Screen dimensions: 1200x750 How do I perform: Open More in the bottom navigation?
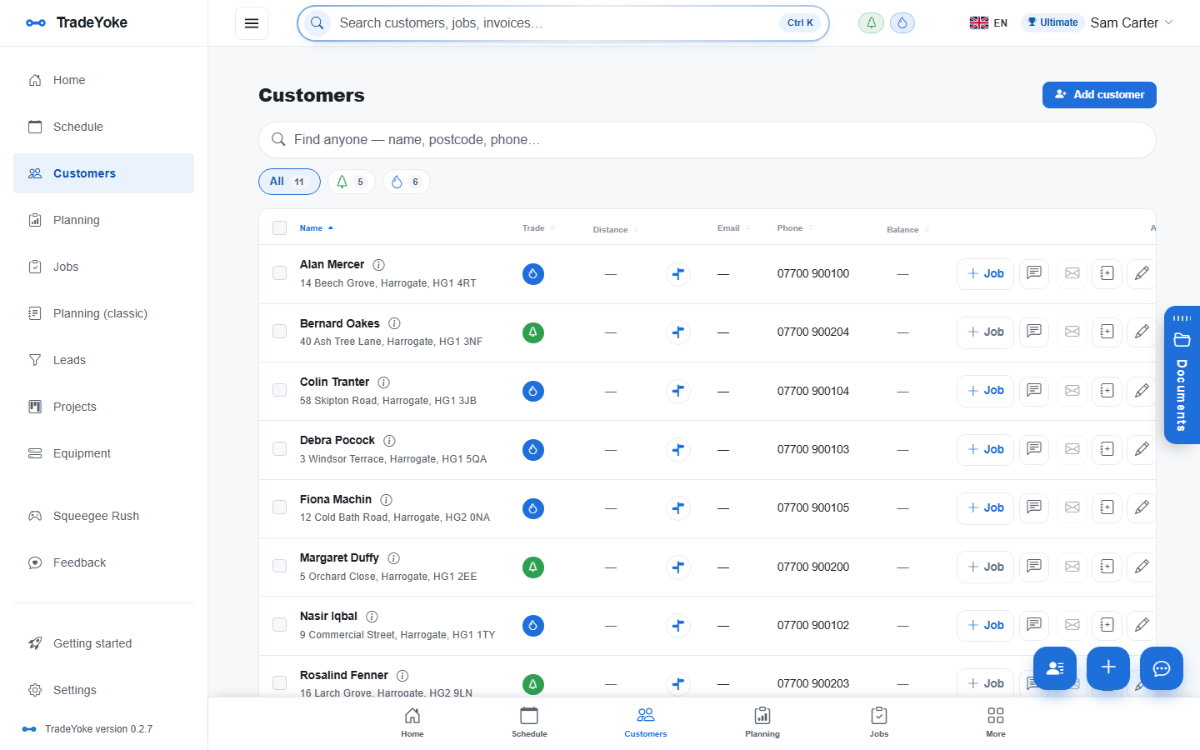click(x=995, y=723)
